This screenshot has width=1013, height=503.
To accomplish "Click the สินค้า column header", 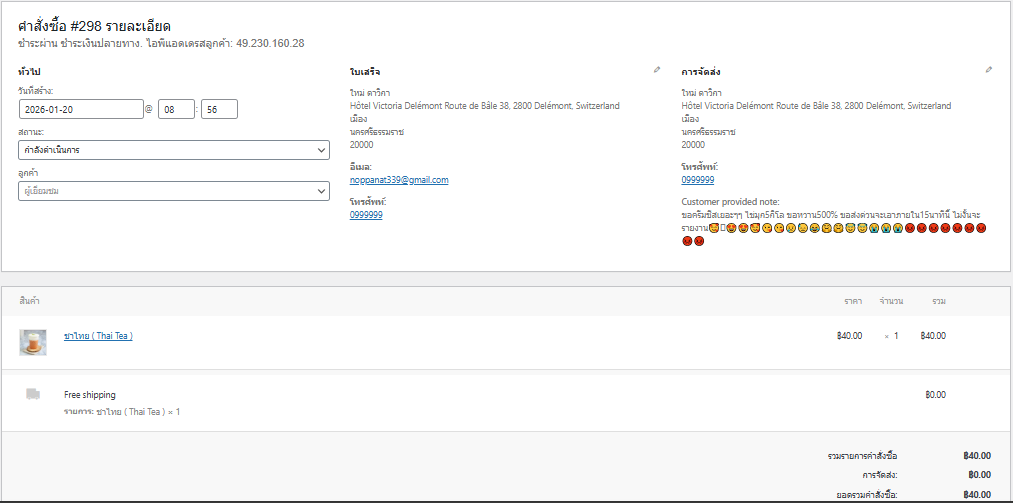I will [29, 301].
